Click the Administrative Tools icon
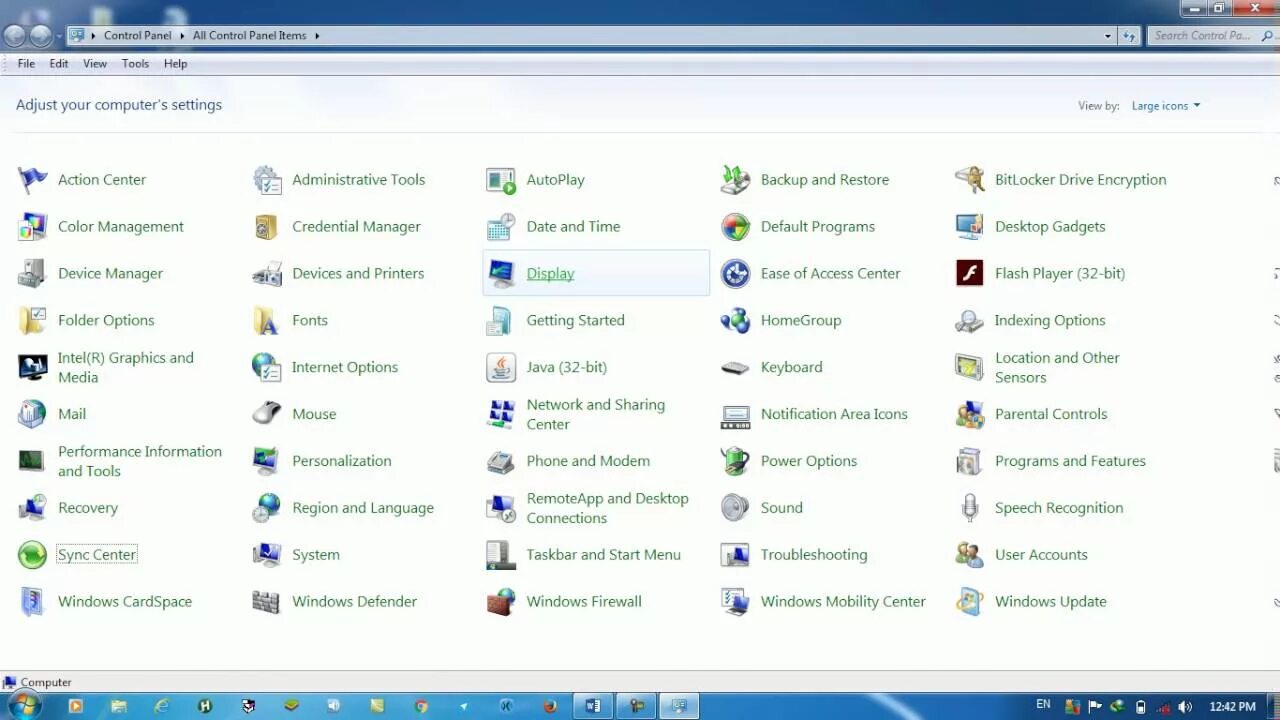1280x720 pixels. (x=267, y=180)
